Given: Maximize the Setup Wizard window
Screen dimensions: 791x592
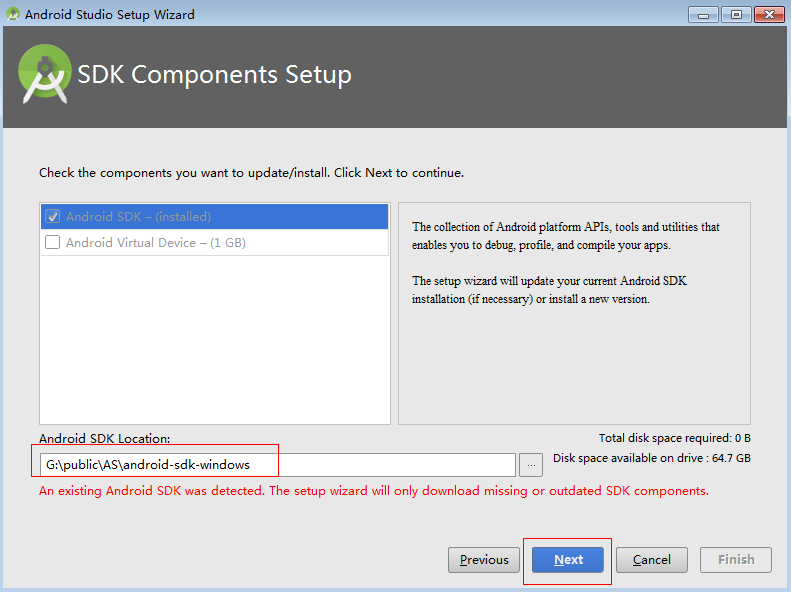Looking at the screenshot, I should tap(735, 14).
